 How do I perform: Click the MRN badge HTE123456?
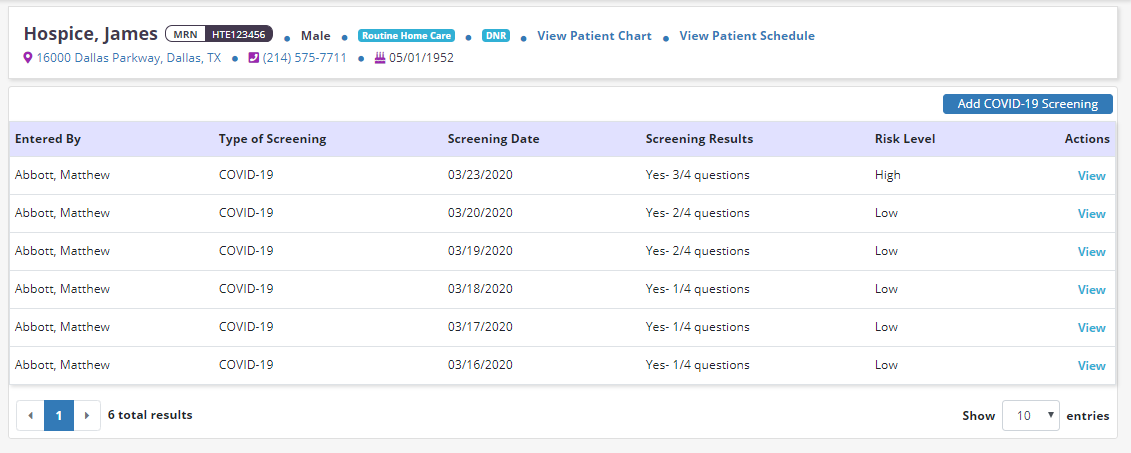218,34
